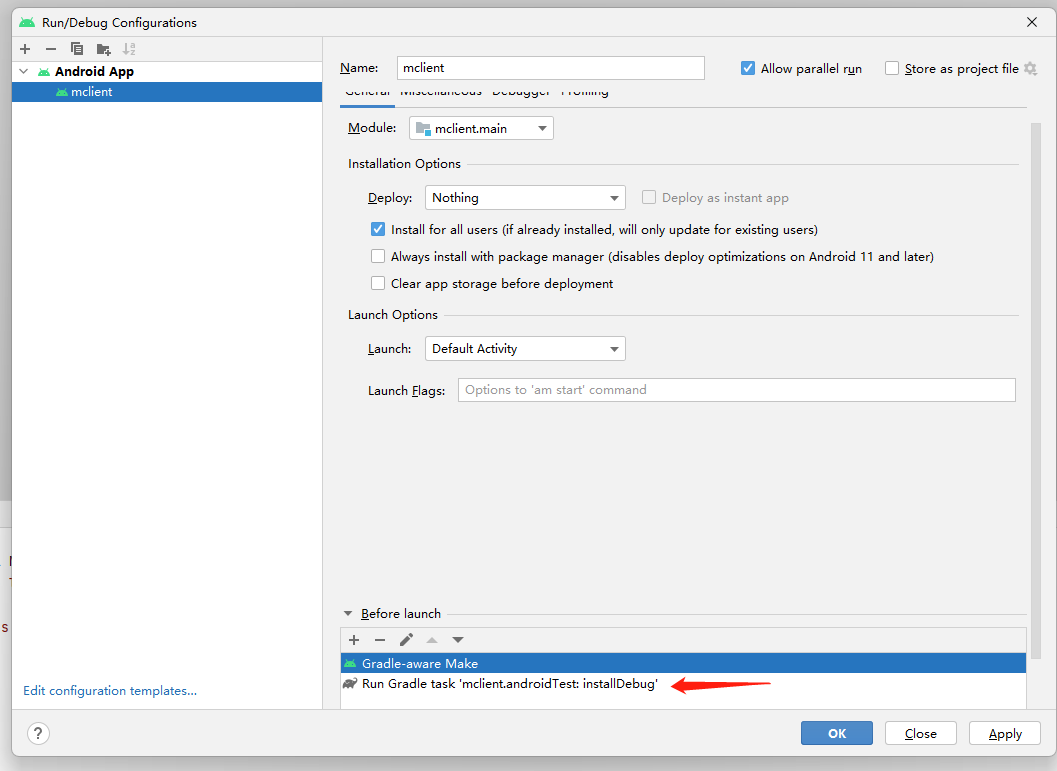1057x771 pixels.
Task: Remove the selected Before launch task
Action: point(380,640)
